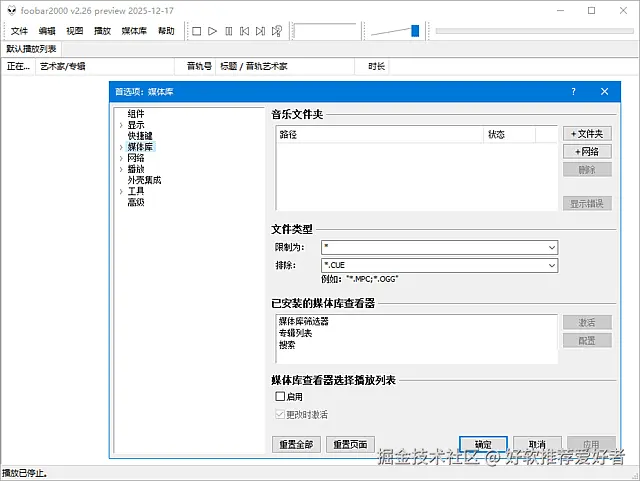Expand the 媒体库 tree node arrow

click(x=121, y=147)
